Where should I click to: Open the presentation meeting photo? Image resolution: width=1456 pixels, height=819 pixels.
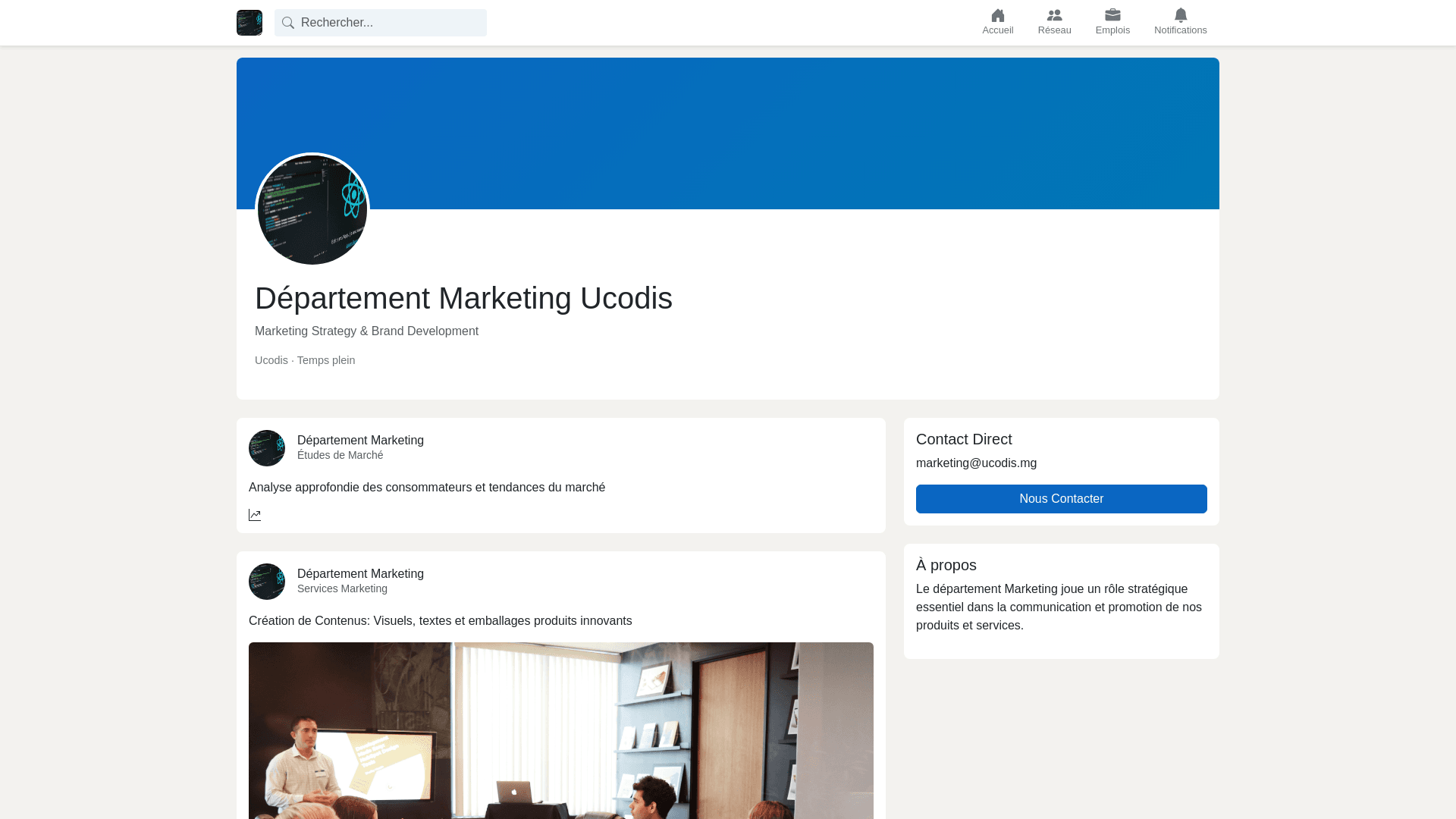[x=561, y=730]
